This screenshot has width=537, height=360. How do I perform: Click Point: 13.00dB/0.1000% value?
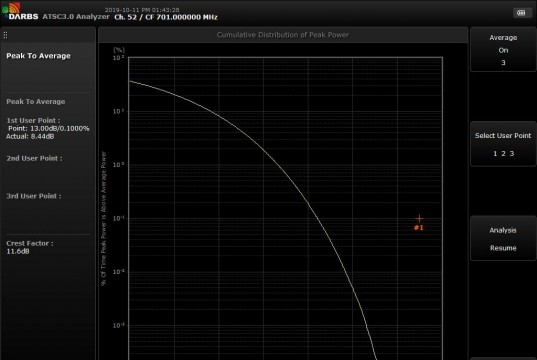click(49, 128)
